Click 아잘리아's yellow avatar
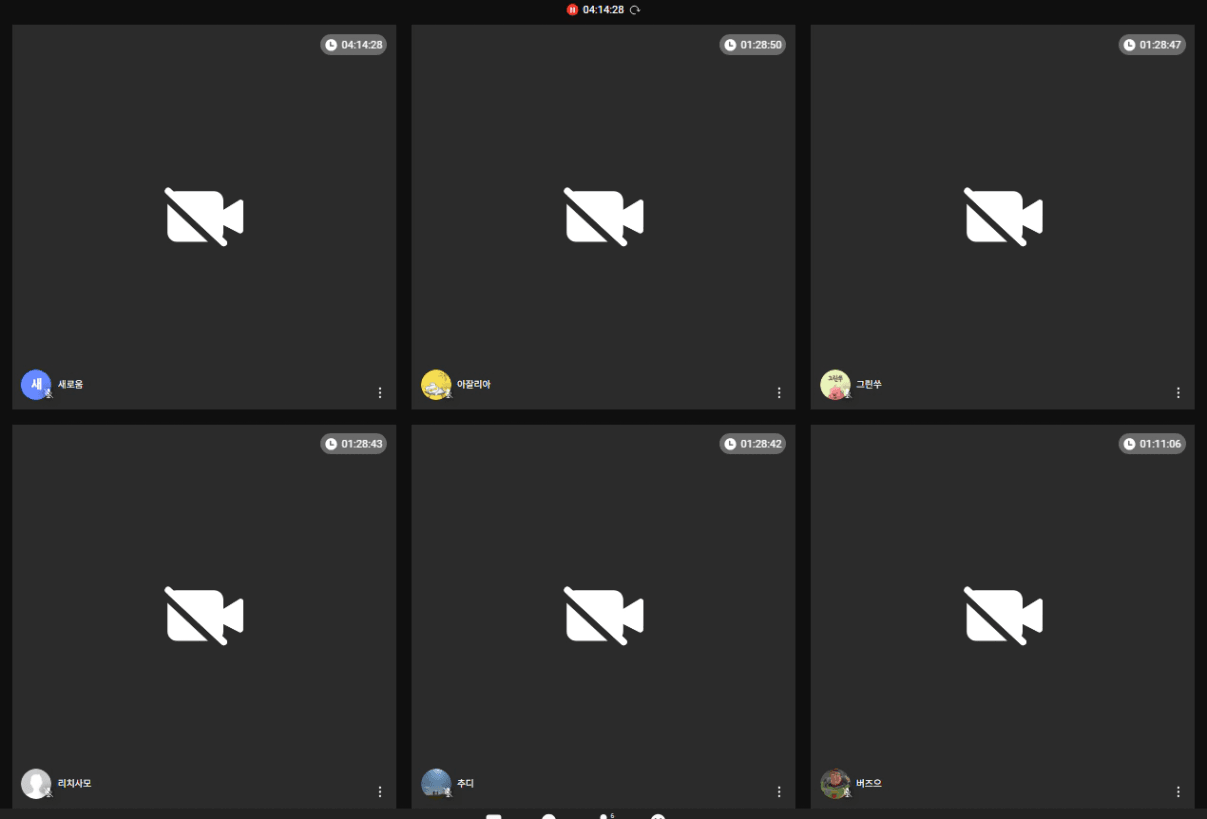The image size is (1207, 819). [x=436, y=385]
